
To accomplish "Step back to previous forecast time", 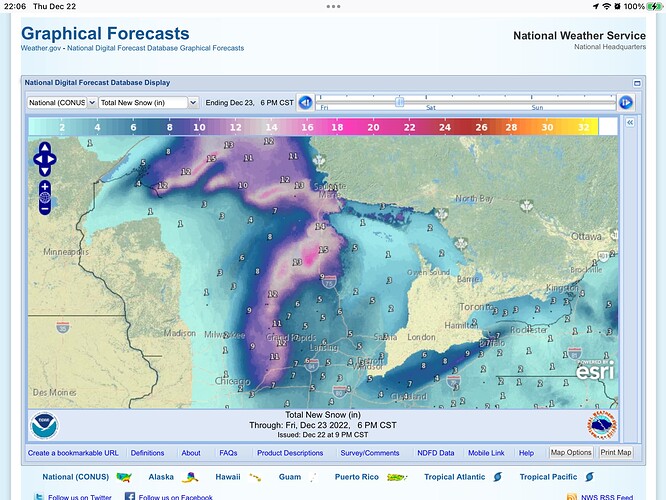I will pos(305,102).
